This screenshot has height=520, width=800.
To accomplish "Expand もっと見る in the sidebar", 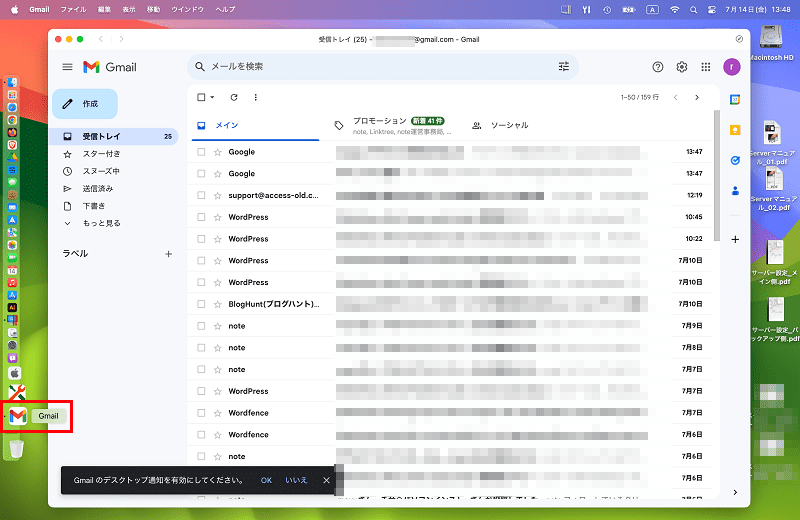I will tap(101, 223).
